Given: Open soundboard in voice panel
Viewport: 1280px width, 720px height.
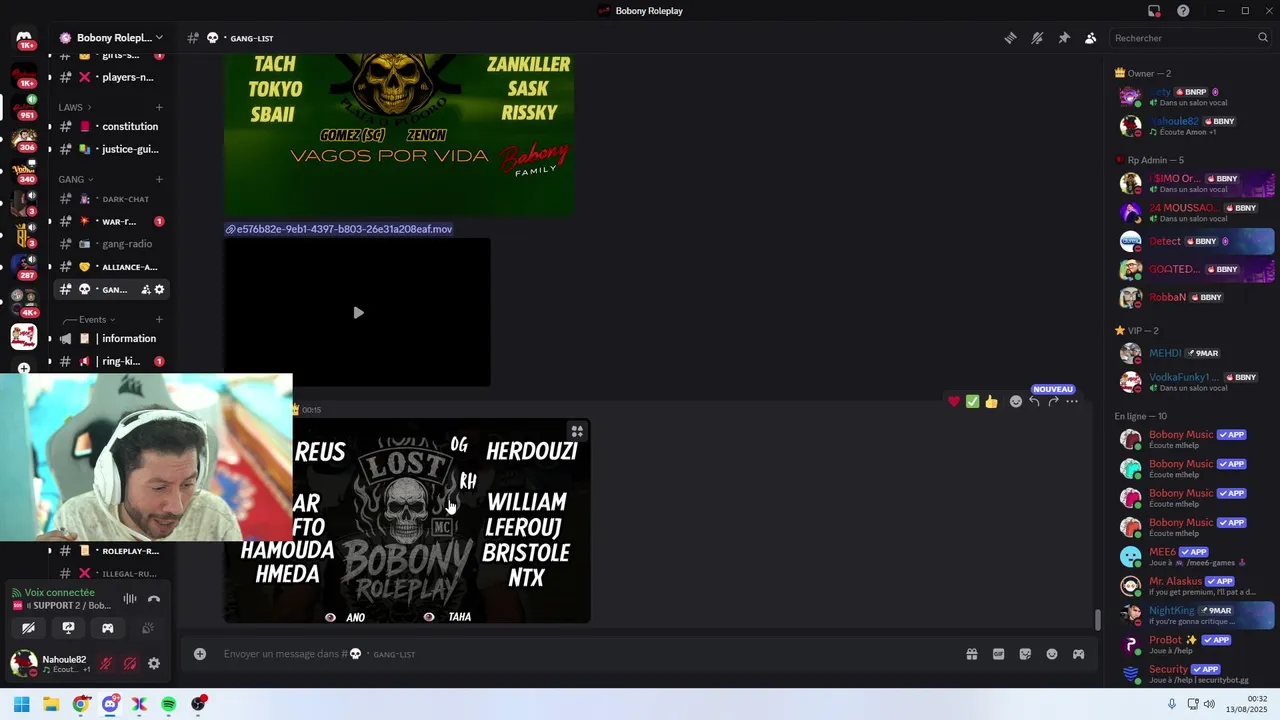Looking at the screenshot, I should [147, 628].
